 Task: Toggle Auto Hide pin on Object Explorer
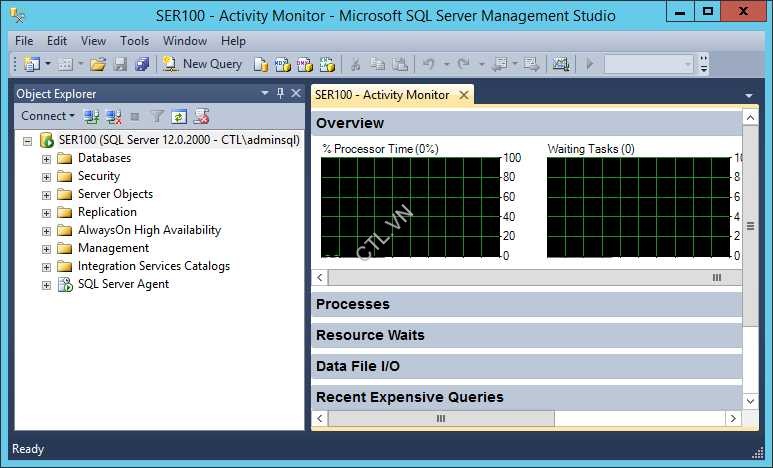tap(280, 93)
